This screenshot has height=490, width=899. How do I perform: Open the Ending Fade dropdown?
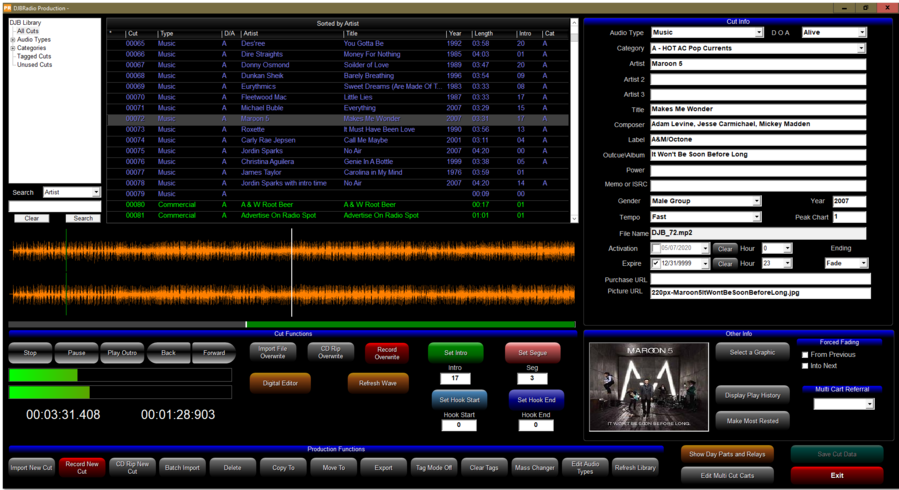click(x=863, y=264)
